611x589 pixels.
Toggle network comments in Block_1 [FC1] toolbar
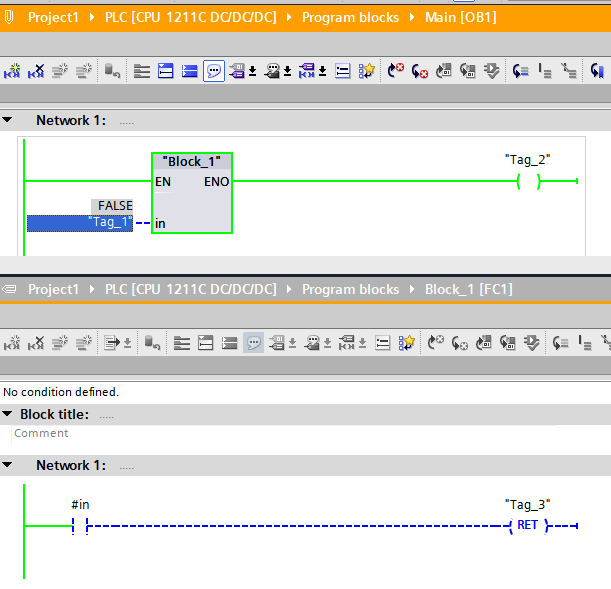[x=254, y=342]
